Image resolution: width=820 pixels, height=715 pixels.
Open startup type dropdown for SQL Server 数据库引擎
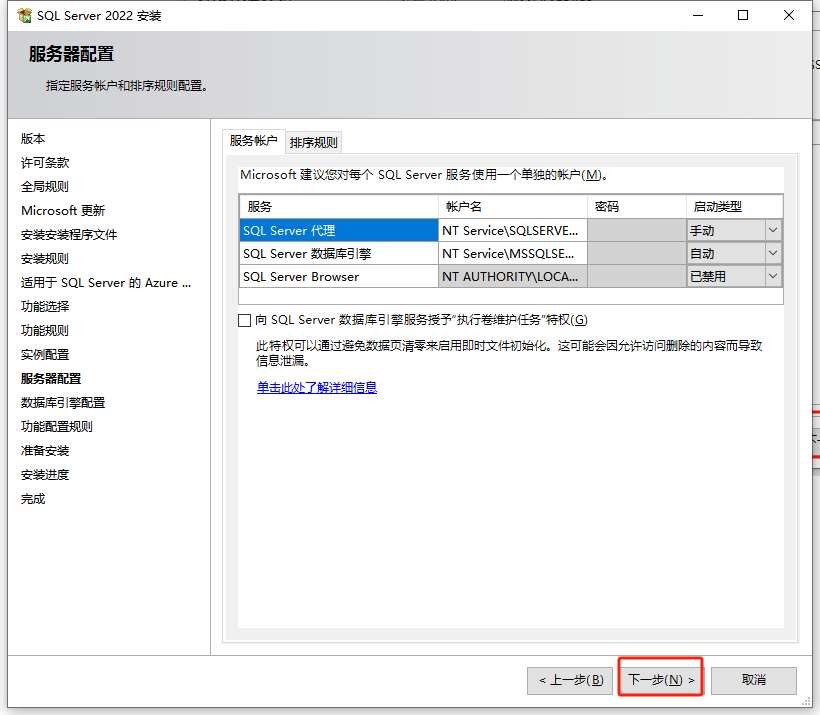pos(773,253)
